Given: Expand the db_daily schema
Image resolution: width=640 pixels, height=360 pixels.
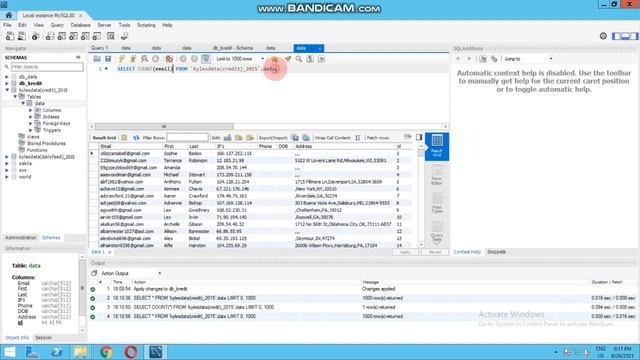Looking at the screenshot, I should point(7,77).
